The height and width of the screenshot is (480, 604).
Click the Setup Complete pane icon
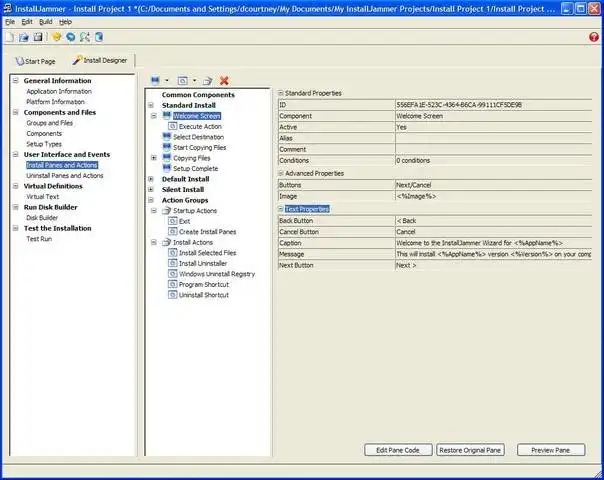point(167,168)
